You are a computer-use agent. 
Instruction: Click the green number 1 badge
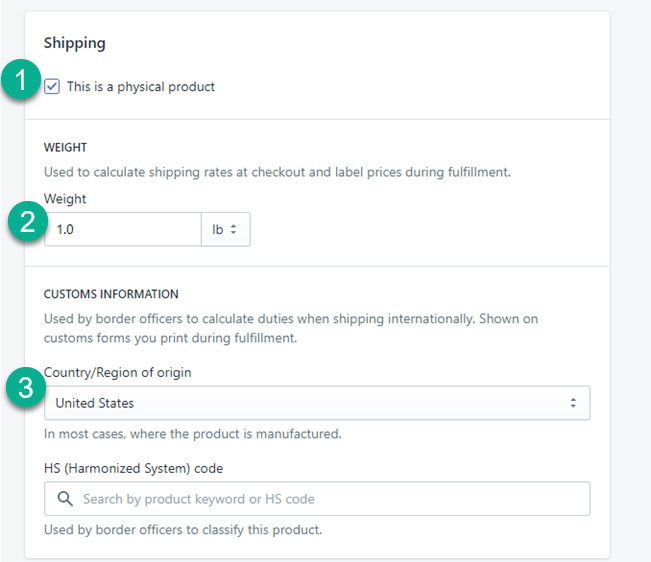tap(22, 83)
